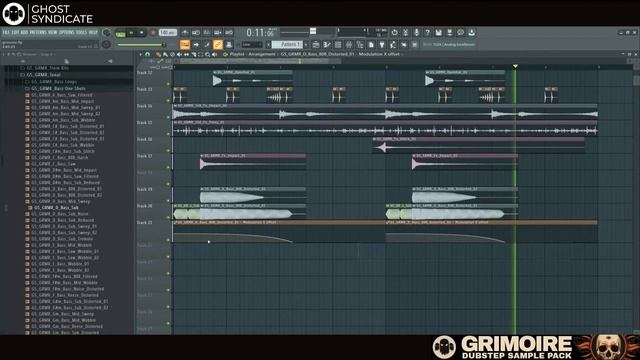640x360 pixels.
Task: Open the PATTERNS menu
Action: (38, 32)
